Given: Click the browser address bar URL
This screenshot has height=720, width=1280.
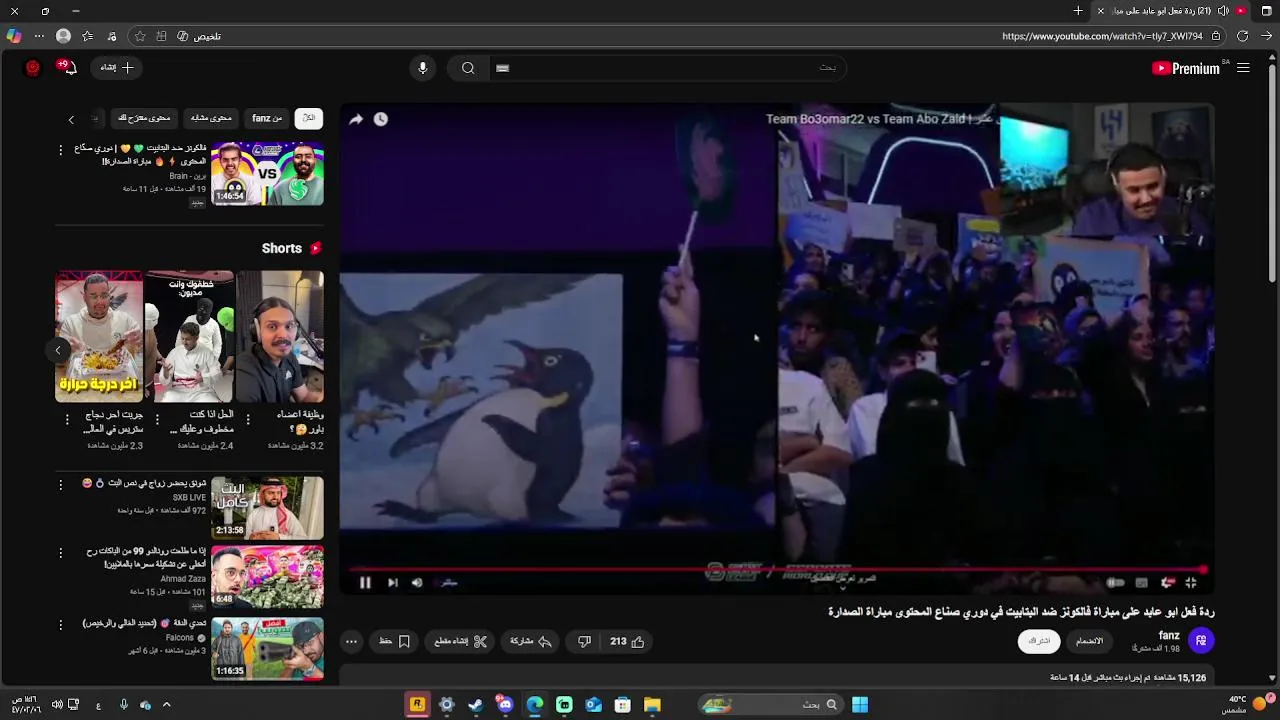Looking at the screenshot, I should [x=1102, y=36].
